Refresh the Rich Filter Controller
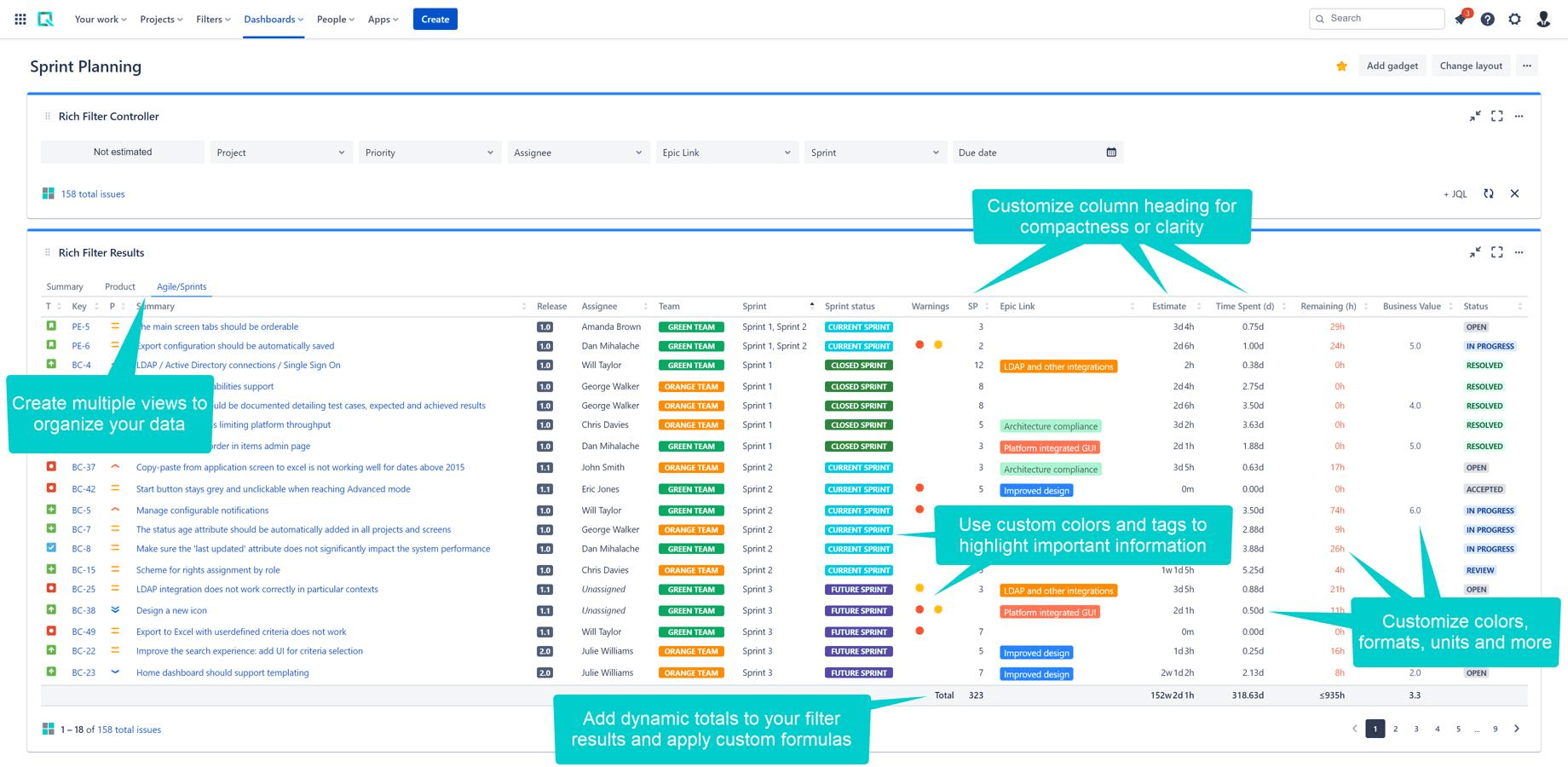The height and width of the screenshot is (767, 1568). coord(1488,193)
